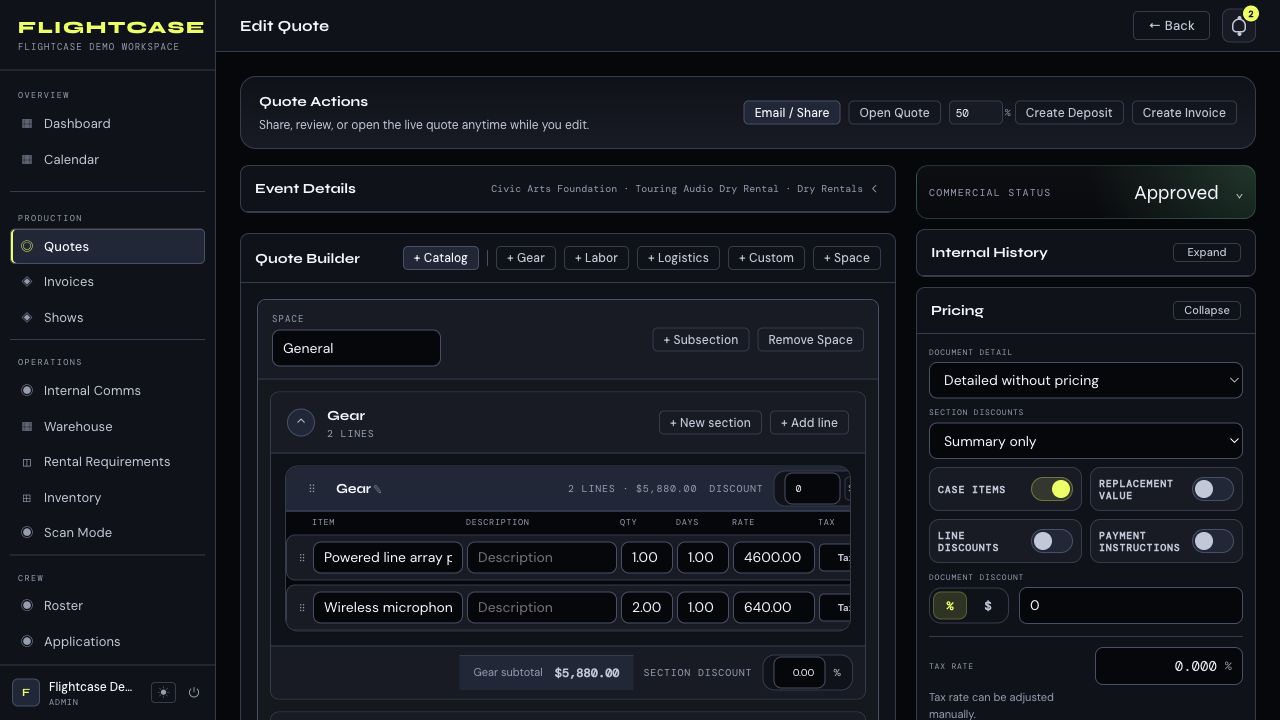Open the Shows page

click(108, 318)
